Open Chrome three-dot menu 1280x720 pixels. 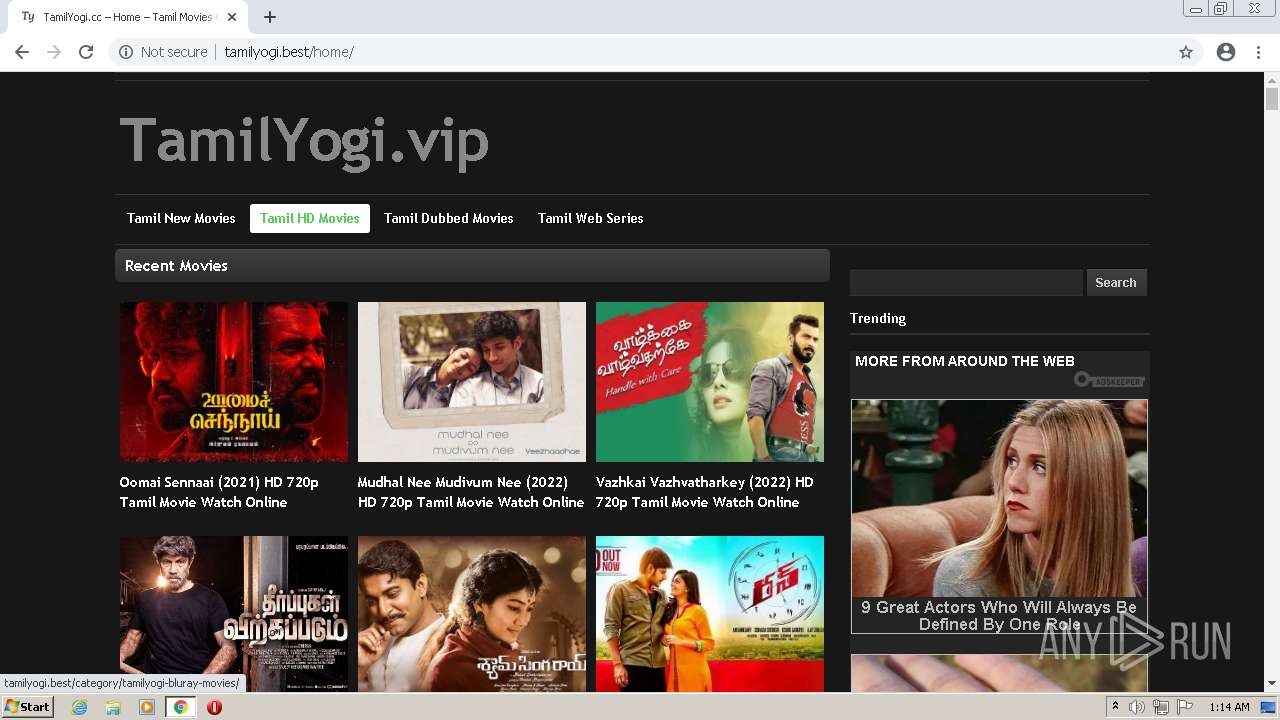click(1258, 52)
